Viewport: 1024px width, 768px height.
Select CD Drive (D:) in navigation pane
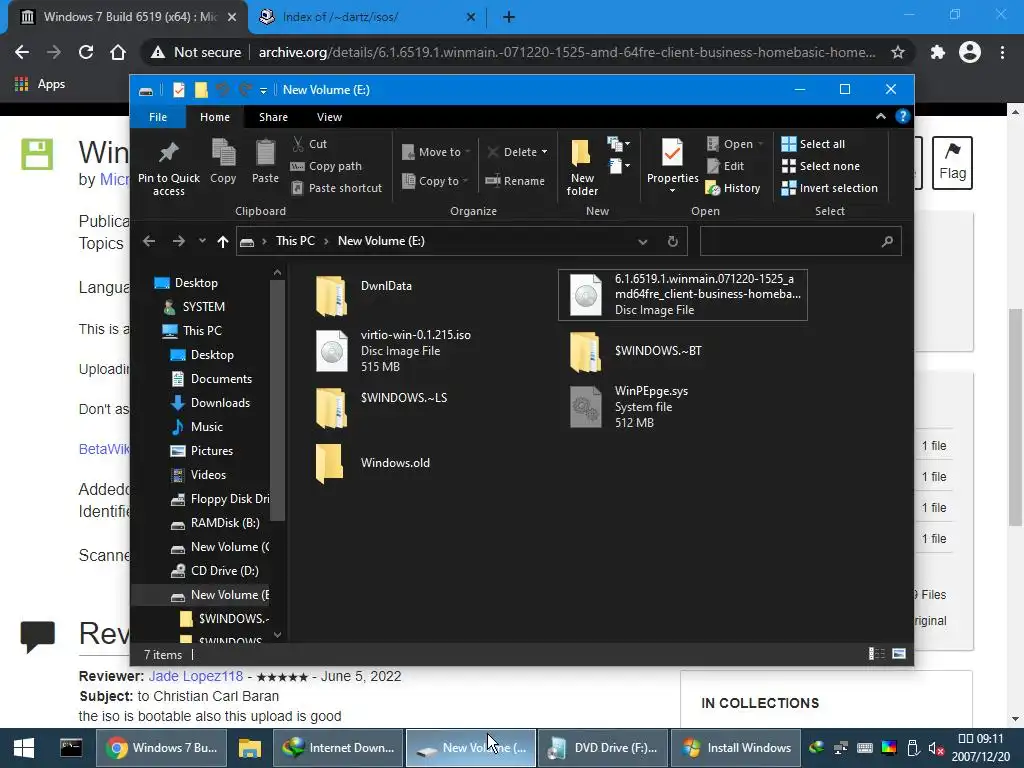click(224, 571)
